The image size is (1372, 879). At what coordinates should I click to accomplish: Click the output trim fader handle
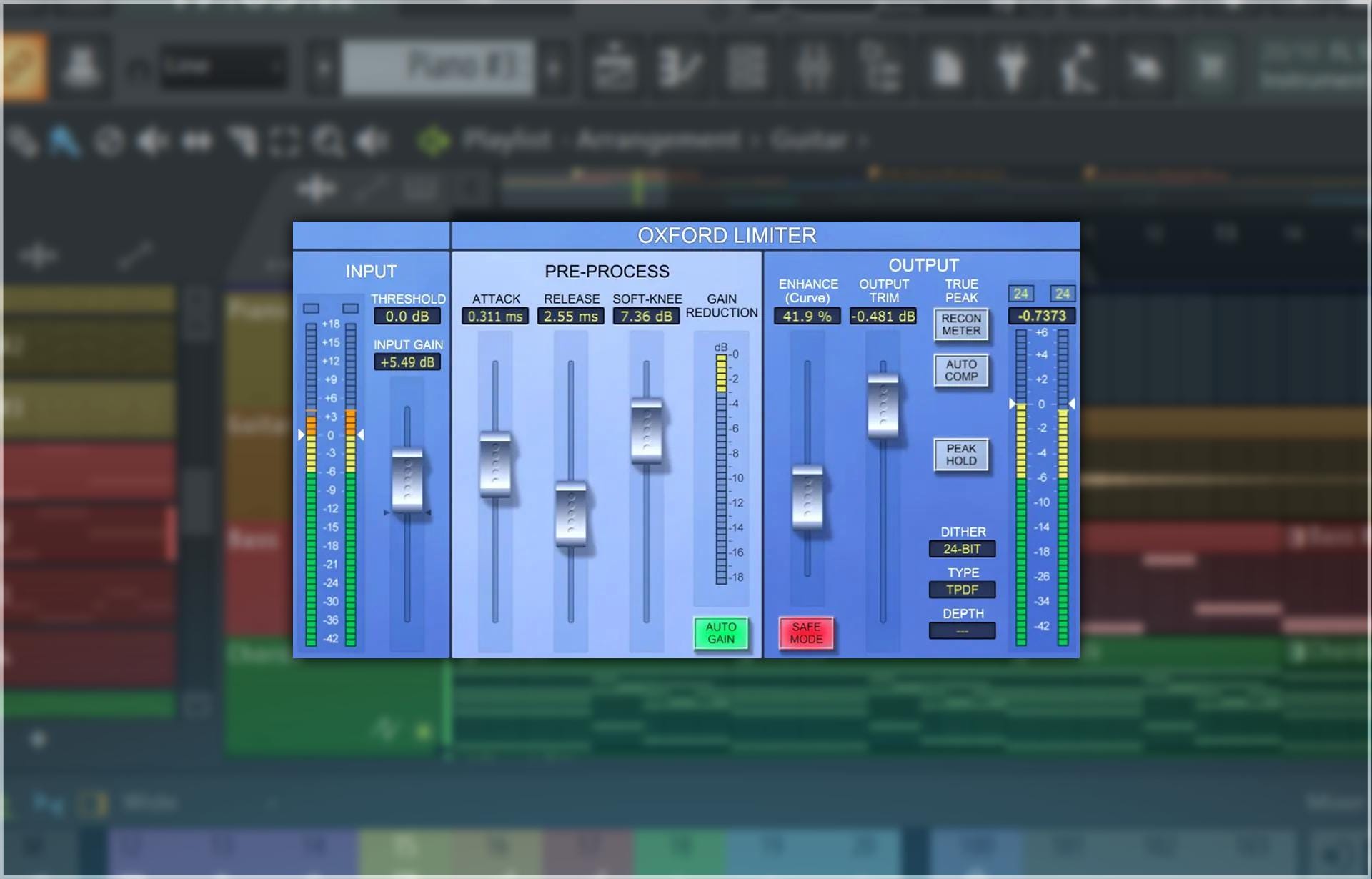pos(883,405)
